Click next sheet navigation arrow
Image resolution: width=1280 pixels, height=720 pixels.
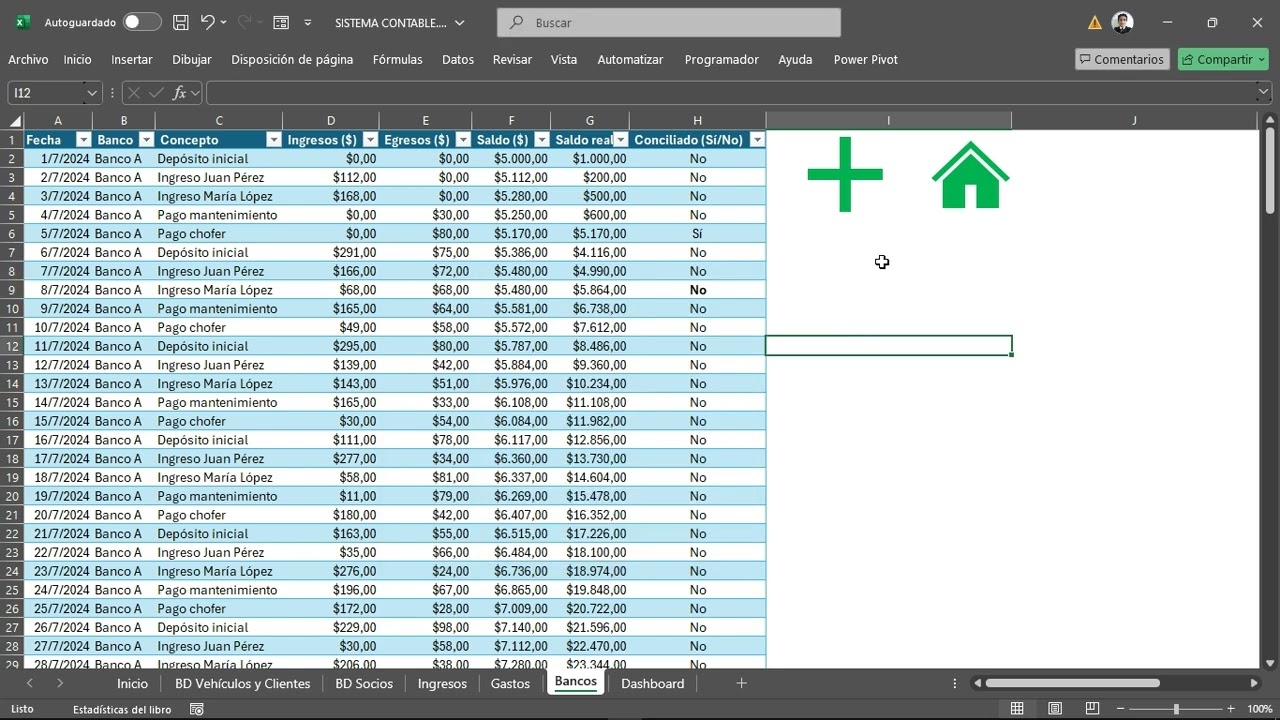click(x=60, y=683)
